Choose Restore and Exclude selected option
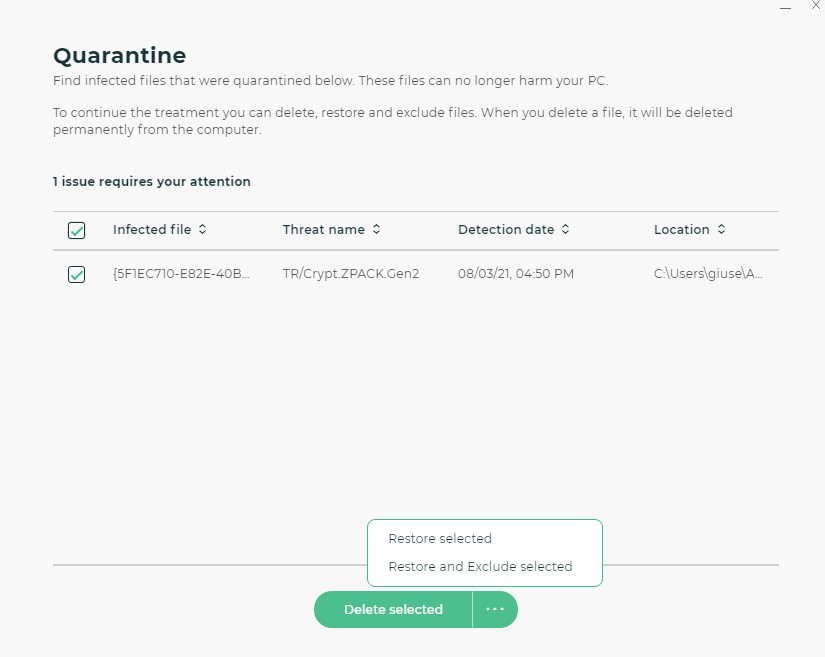This screenshot has height=657, width=825. (480, 566)
